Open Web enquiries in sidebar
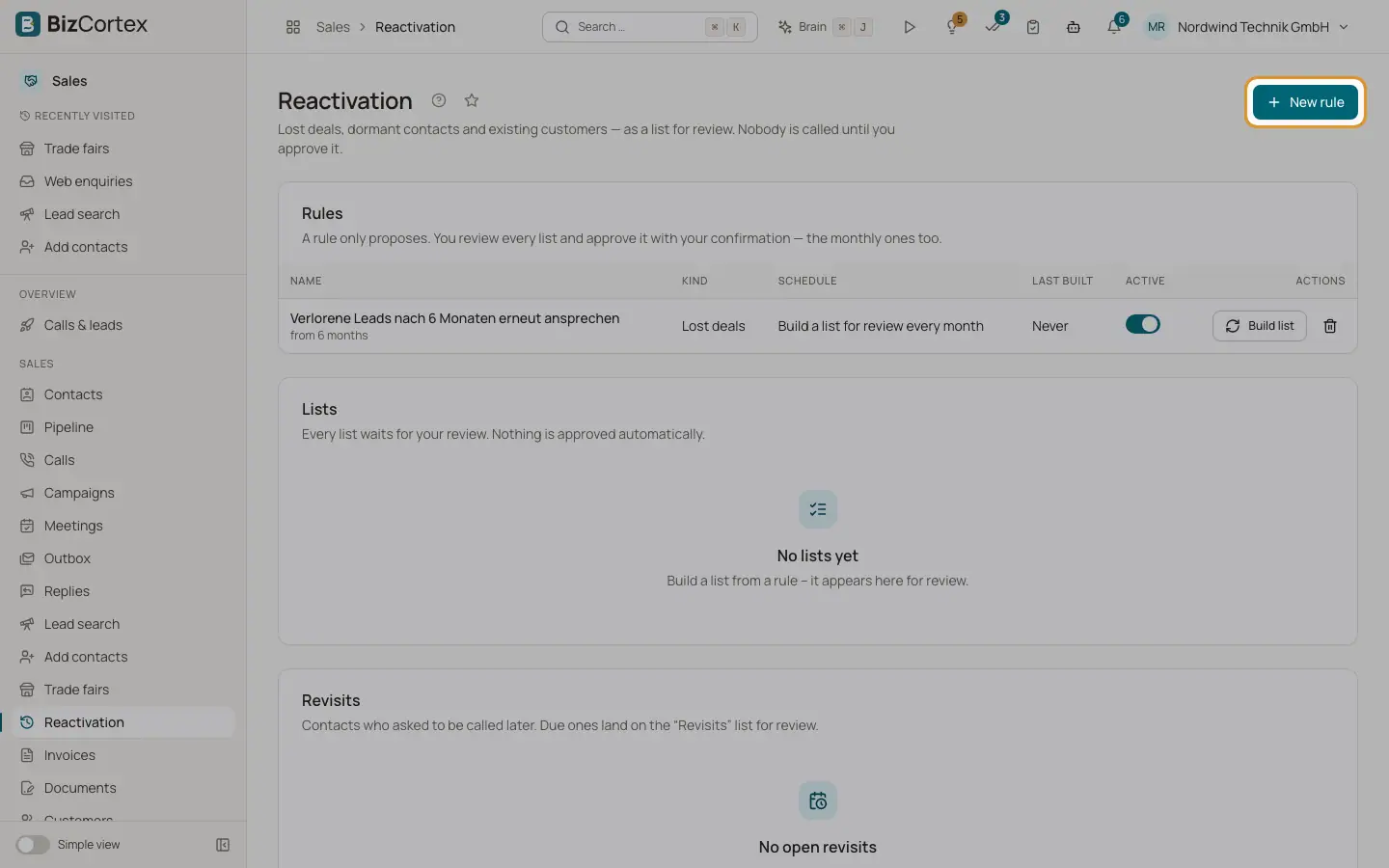Screen dimensions: 1389x868 (123, 181)
